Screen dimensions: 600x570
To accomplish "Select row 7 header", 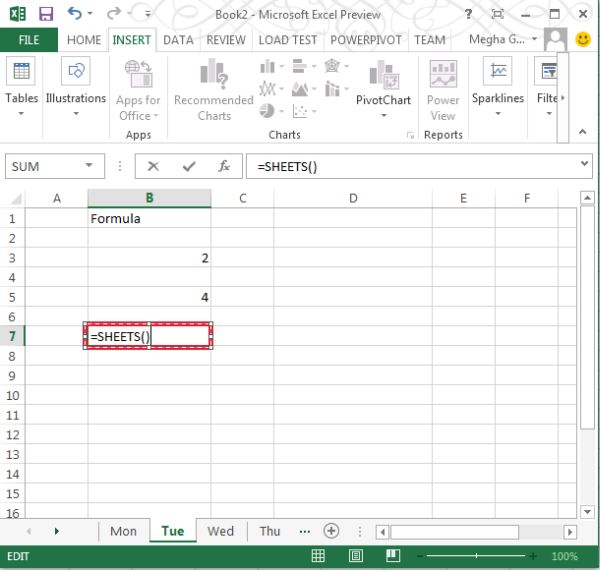I will click(x=12, y=336).
